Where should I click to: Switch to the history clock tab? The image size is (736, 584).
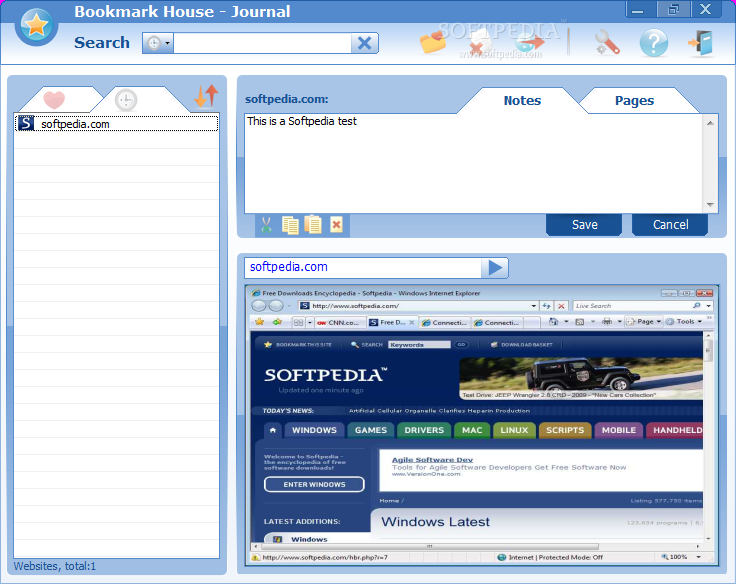pos(126,100)
